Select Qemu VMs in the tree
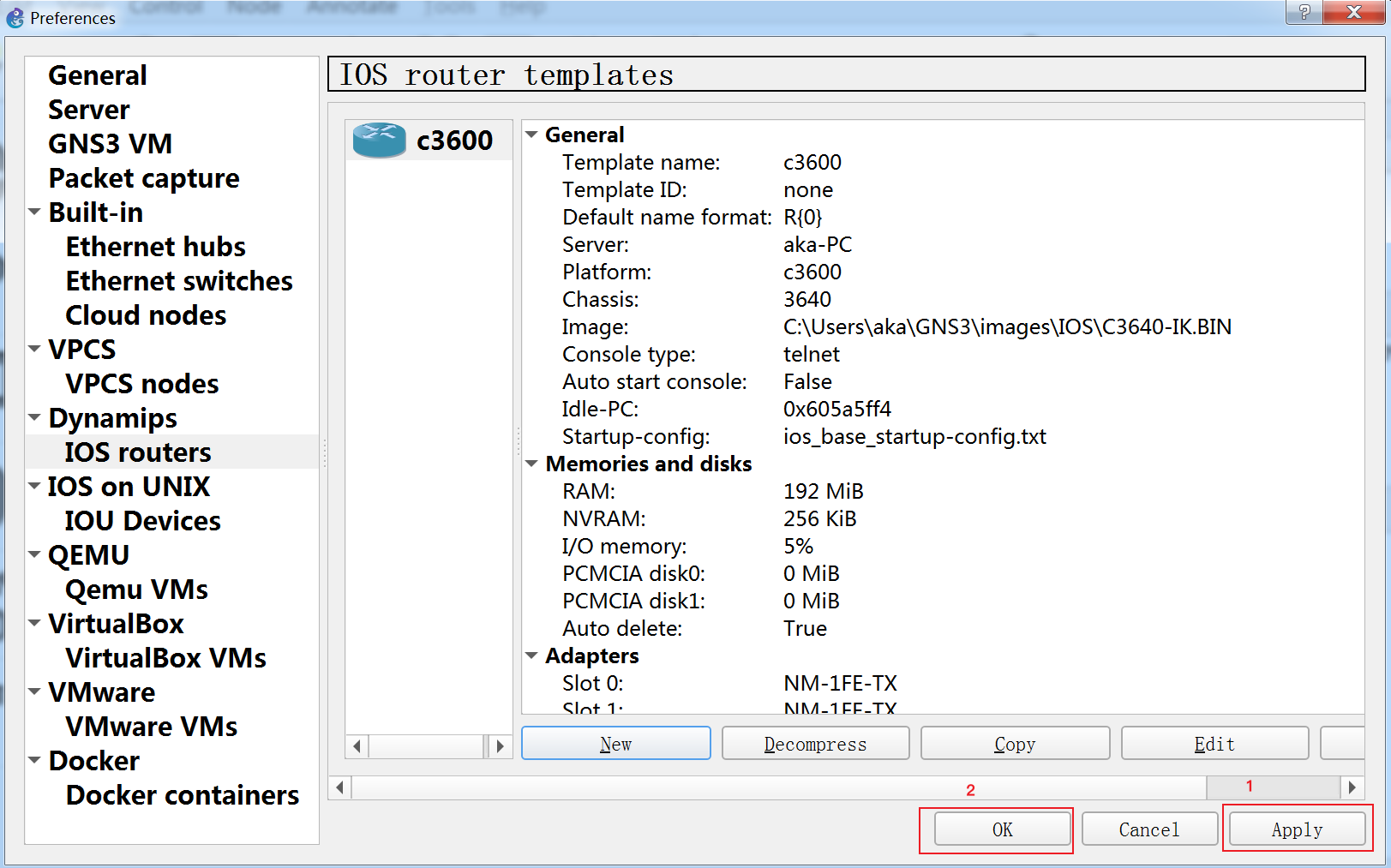The width and height of the screenshot is (1391, 868). (137, 590)
